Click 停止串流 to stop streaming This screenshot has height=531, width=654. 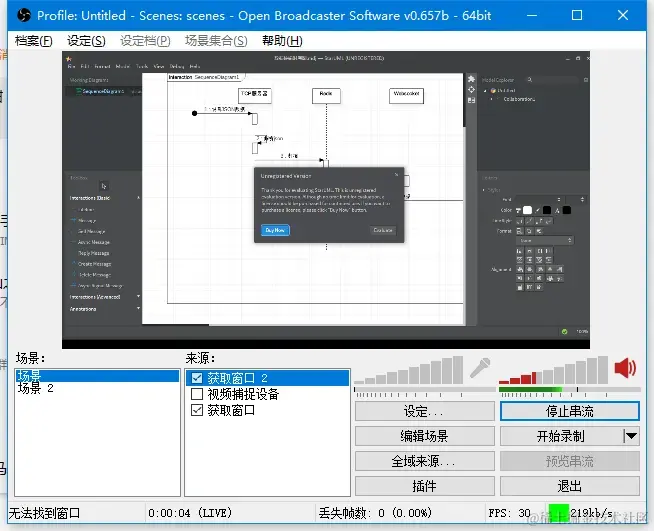click(570, 411)
